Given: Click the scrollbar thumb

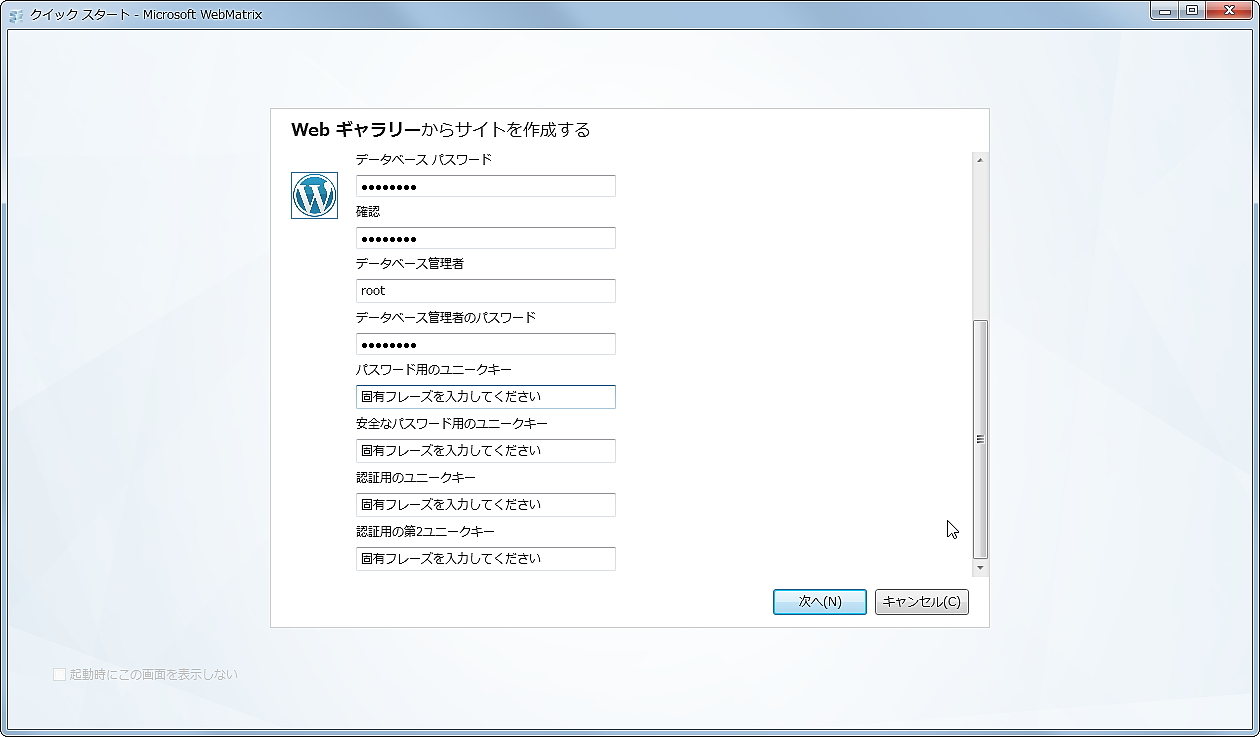Looking at the screenshot, I should (979, 437).
